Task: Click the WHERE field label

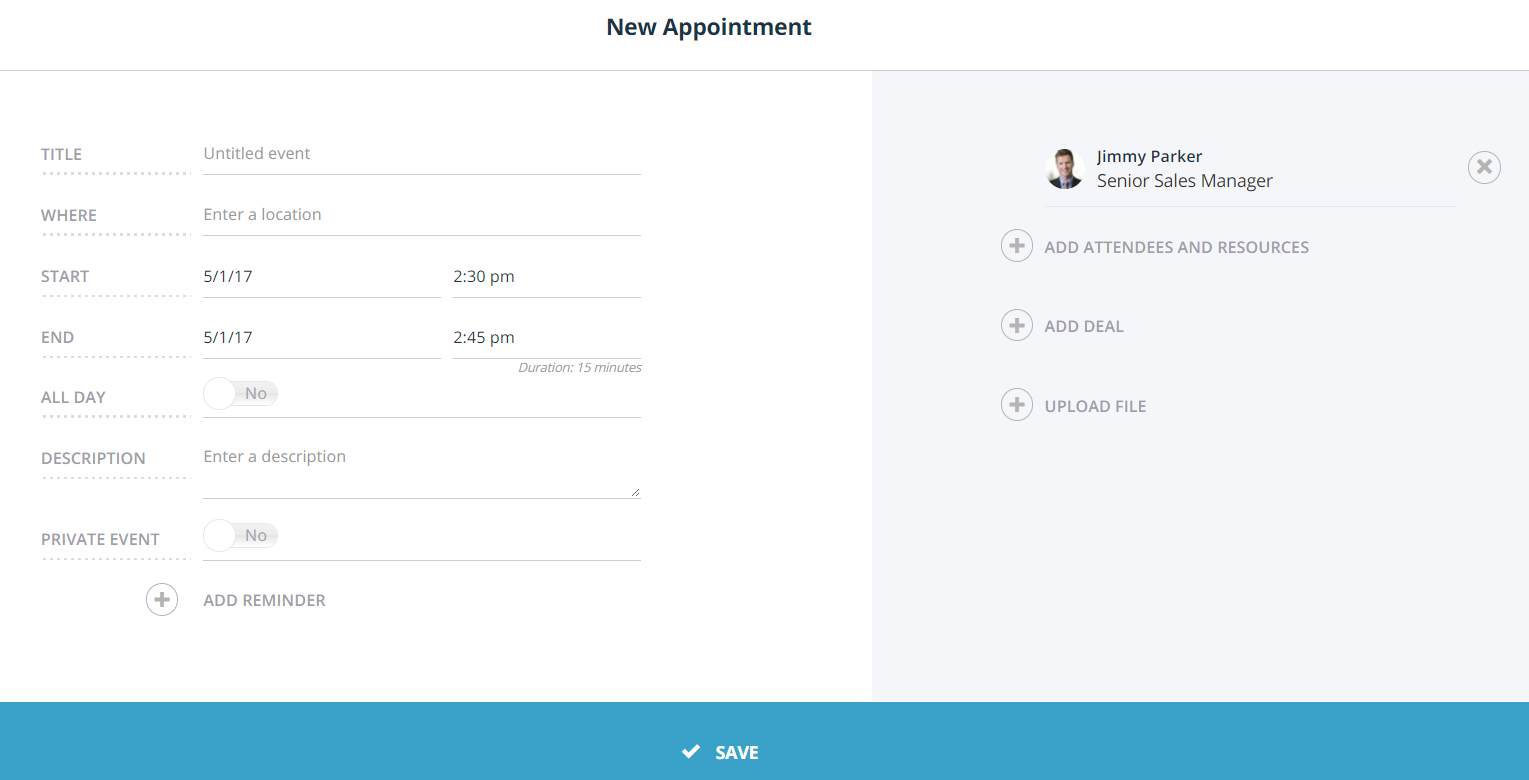Action: [69, 215]
